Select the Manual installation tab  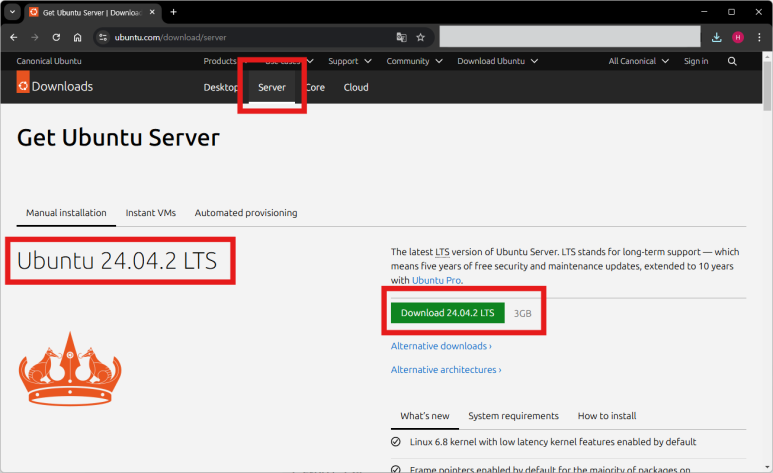tap(66, 213)
